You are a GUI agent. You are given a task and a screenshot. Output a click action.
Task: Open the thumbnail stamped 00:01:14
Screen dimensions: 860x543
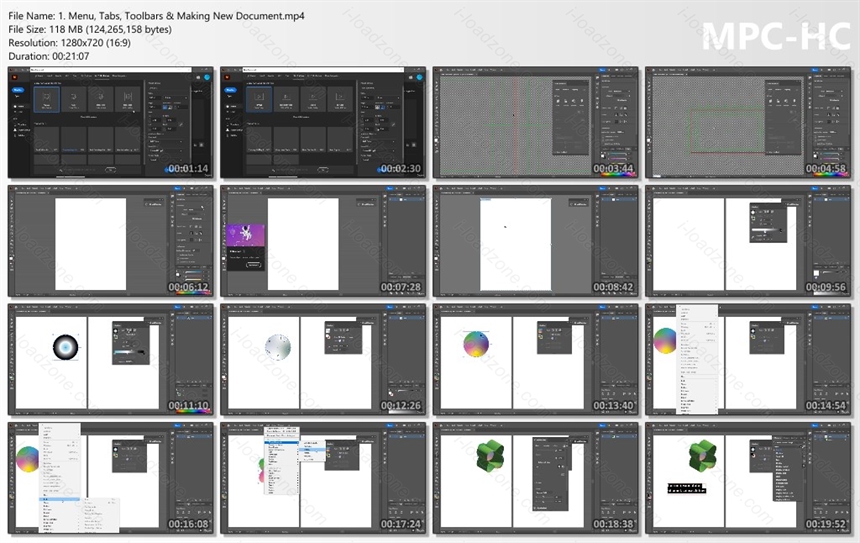coord(111,122)
